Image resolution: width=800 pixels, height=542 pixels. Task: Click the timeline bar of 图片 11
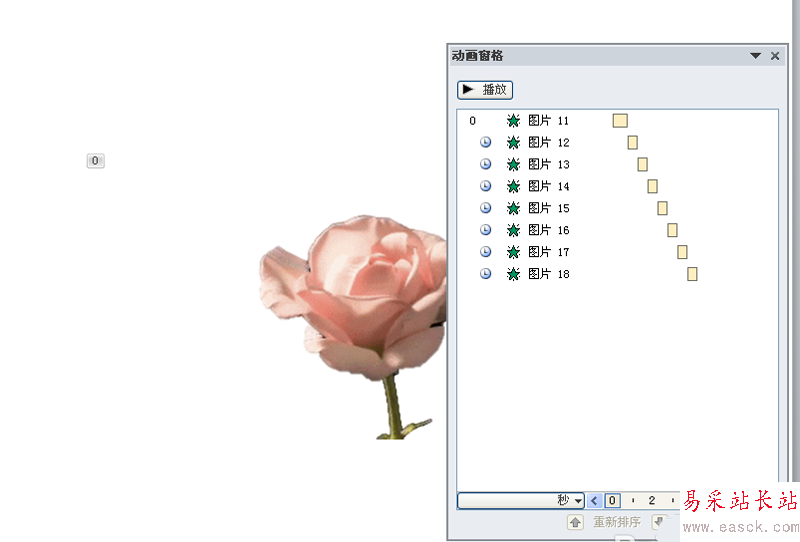620,121
